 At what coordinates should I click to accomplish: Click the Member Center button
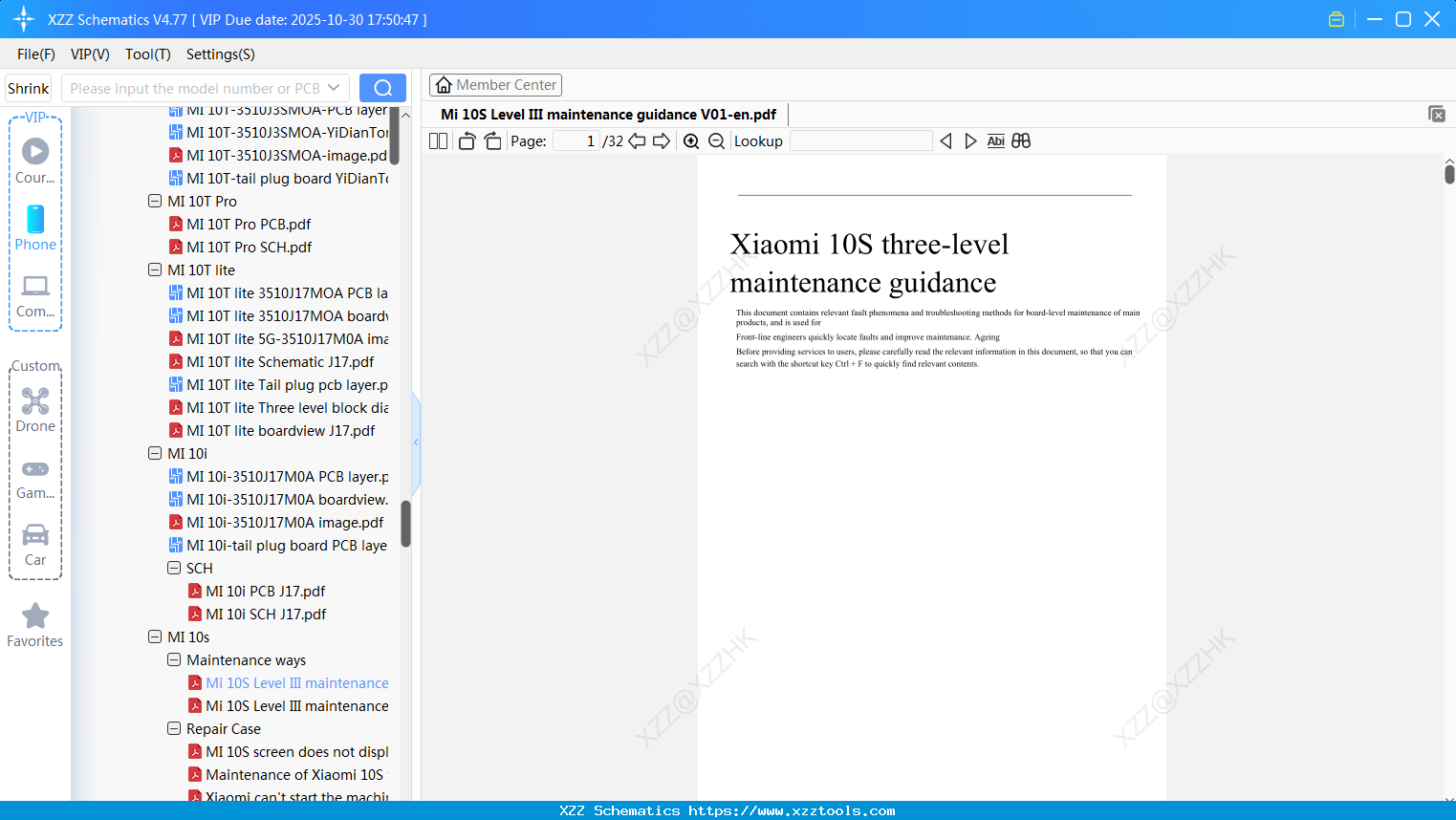click(x=495, y=84)
